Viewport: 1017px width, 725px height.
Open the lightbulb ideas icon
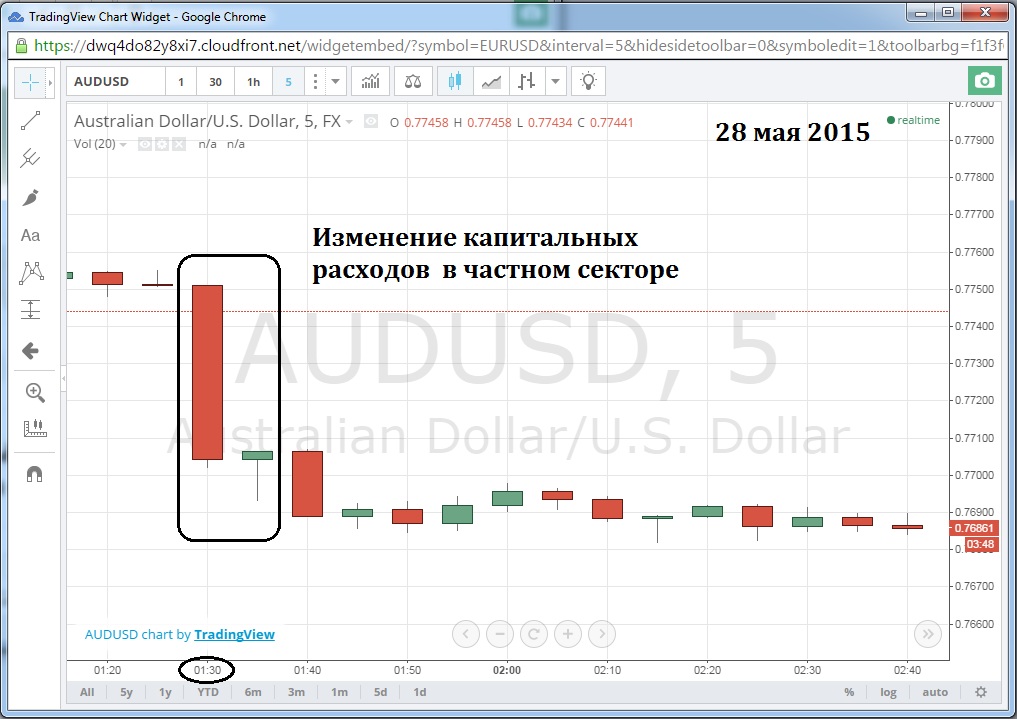[588, 82]
